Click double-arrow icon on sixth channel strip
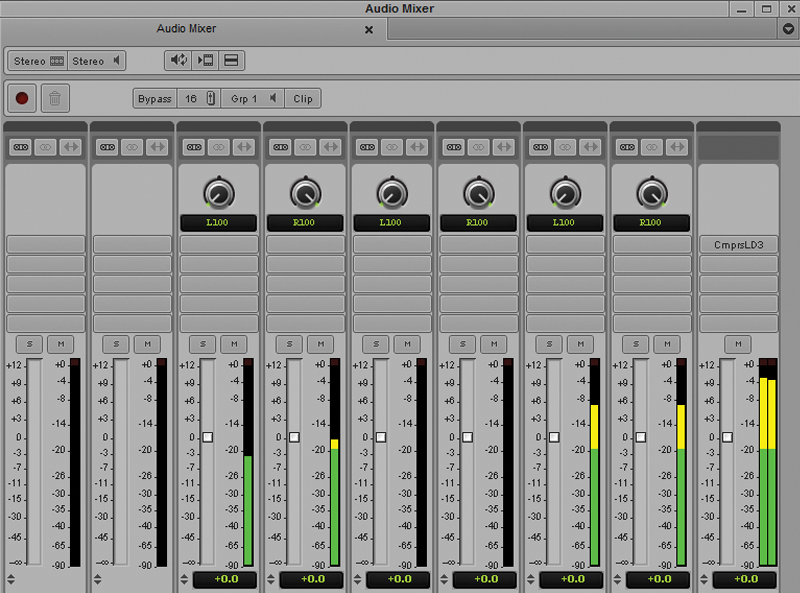 [x=504, y=147]
